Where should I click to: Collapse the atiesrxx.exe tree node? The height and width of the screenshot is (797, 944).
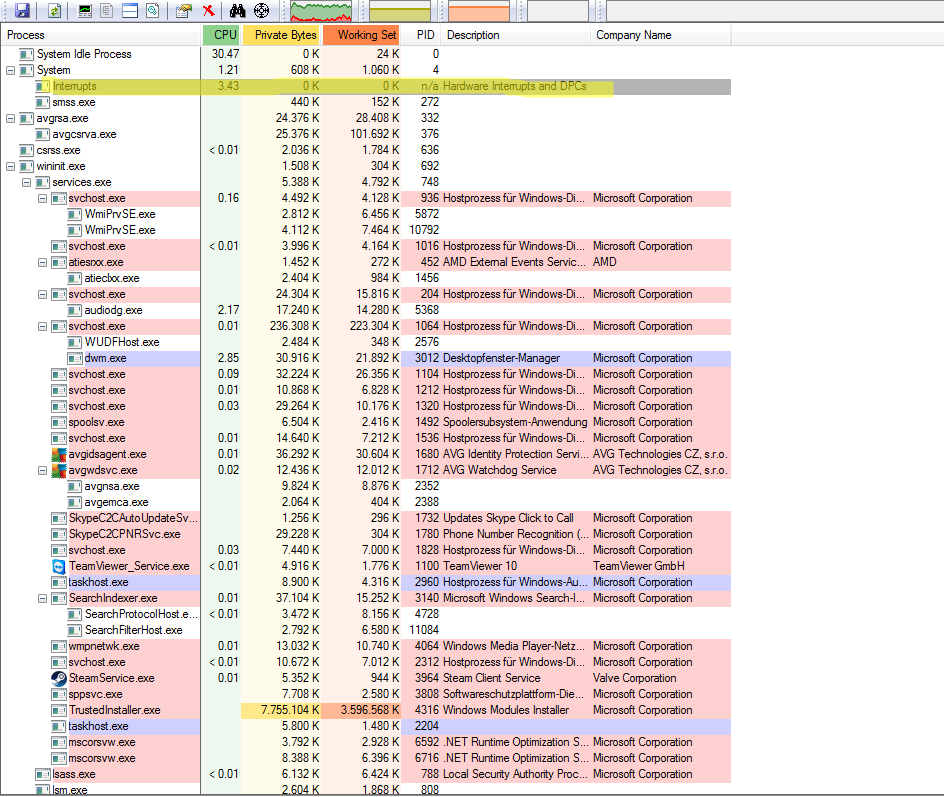point(43,262)
